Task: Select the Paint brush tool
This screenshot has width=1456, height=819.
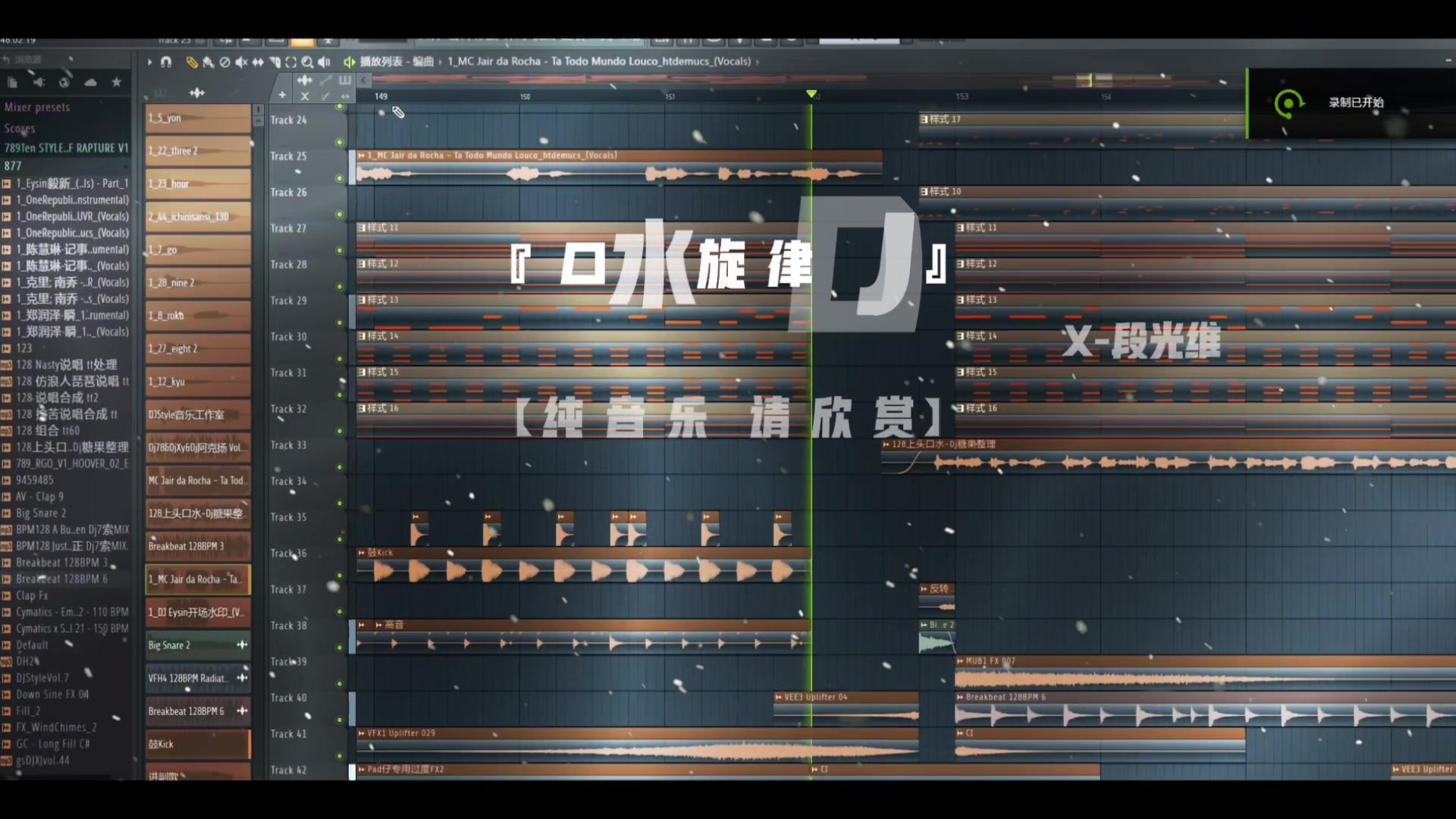Action: [x=208, y=62]
